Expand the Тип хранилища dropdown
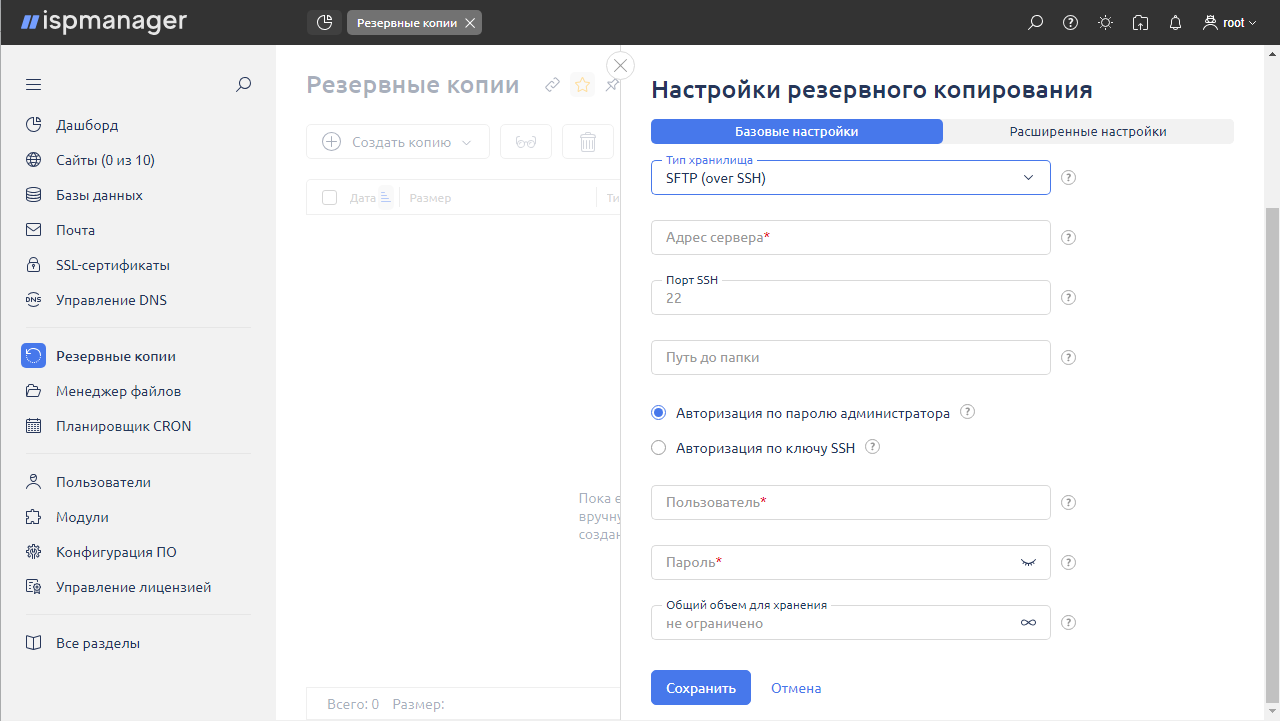 click(x=850, y=178)
